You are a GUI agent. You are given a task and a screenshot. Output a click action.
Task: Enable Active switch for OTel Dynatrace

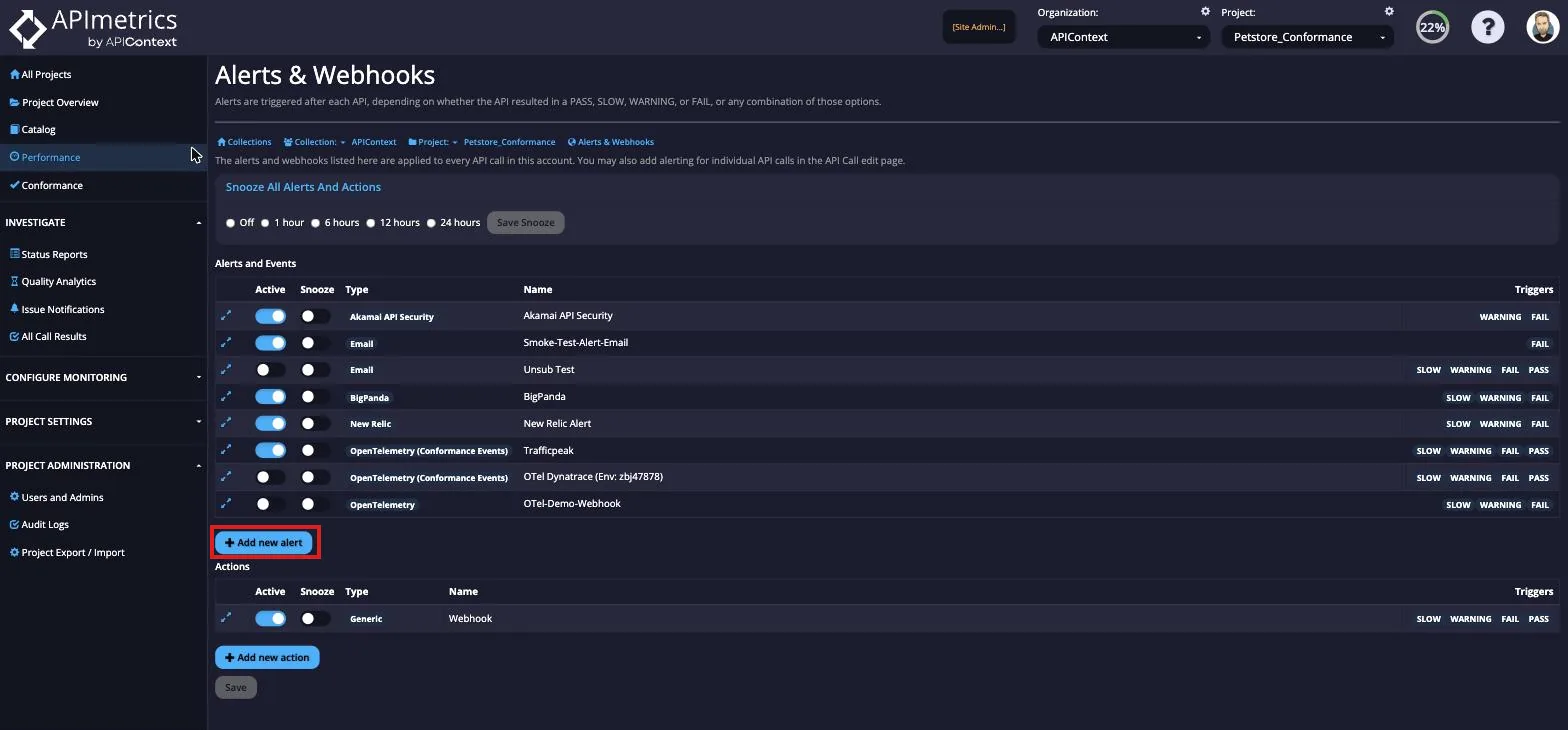click(x=270, y=478)
